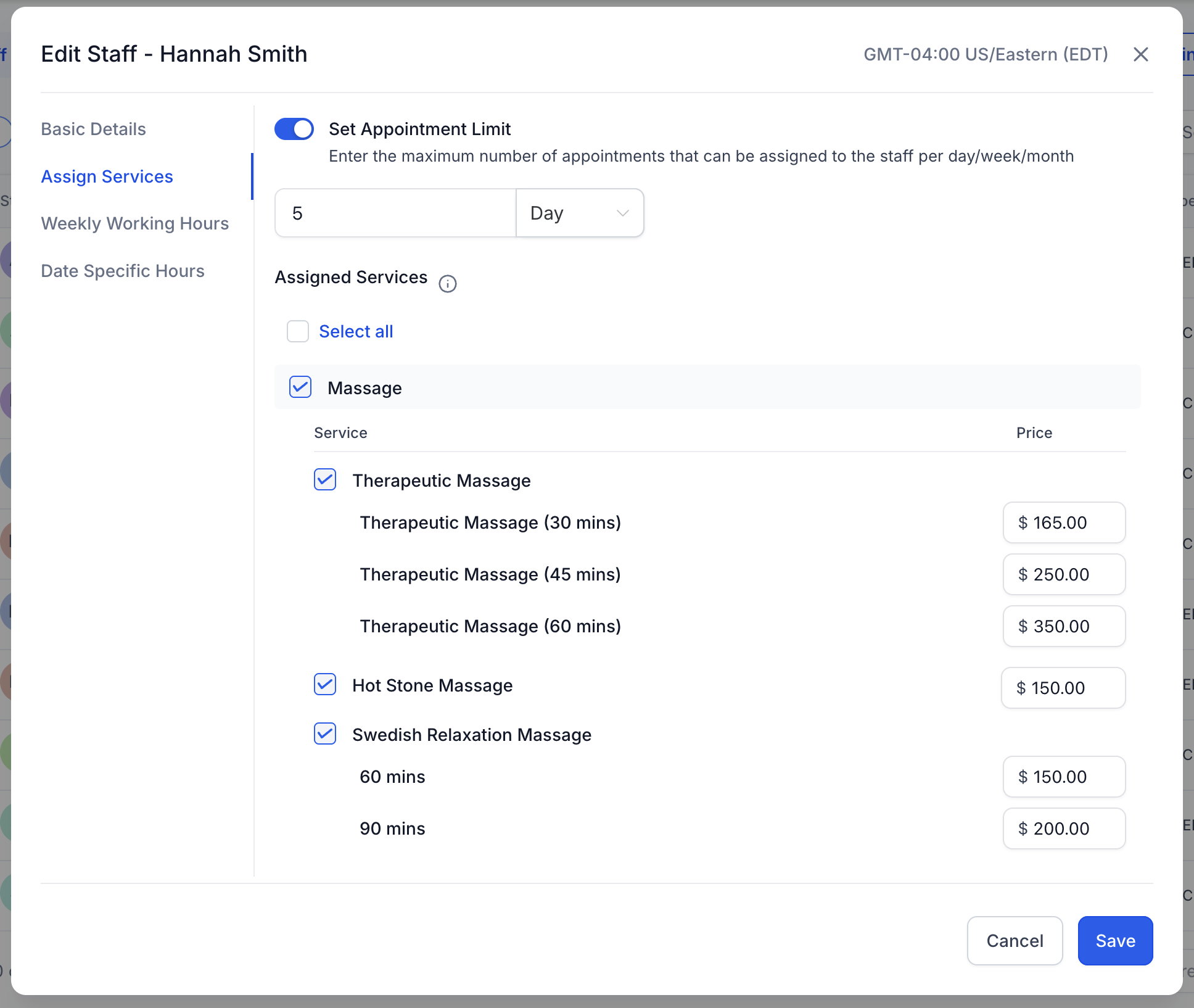1194x1008 pixels.
Task: Edit the 90 mins price field
Action: click(x=1064, y=828)
